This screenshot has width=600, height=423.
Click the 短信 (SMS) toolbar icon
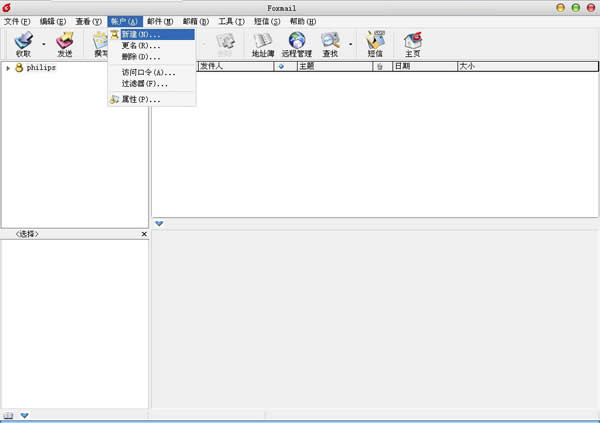(375, 43)
